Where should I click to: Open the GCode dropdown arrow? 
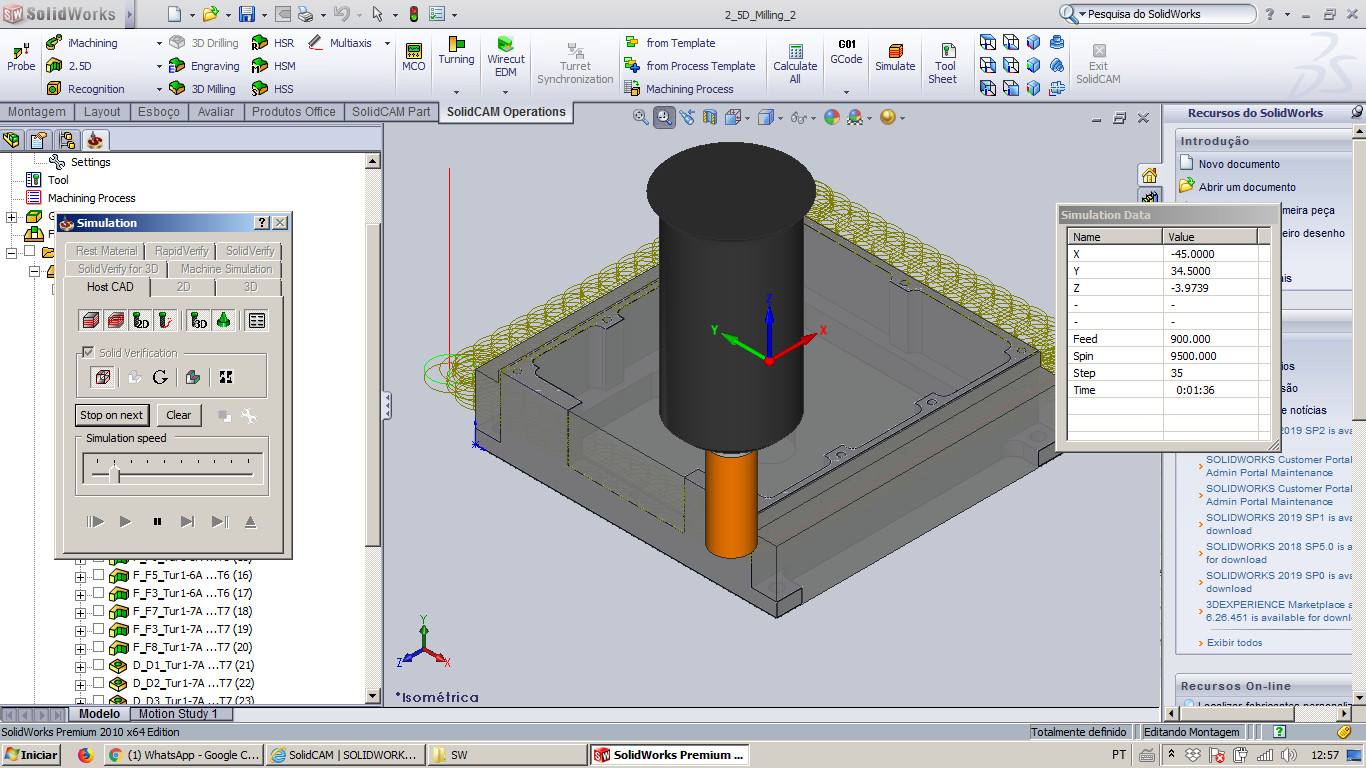tap(846, 92)
